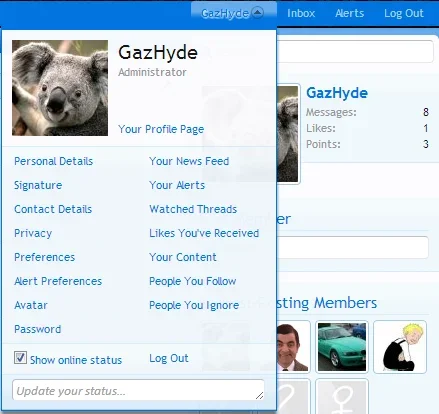Open the Signature settings
439x414 pixels.
(x=38, y=185)
